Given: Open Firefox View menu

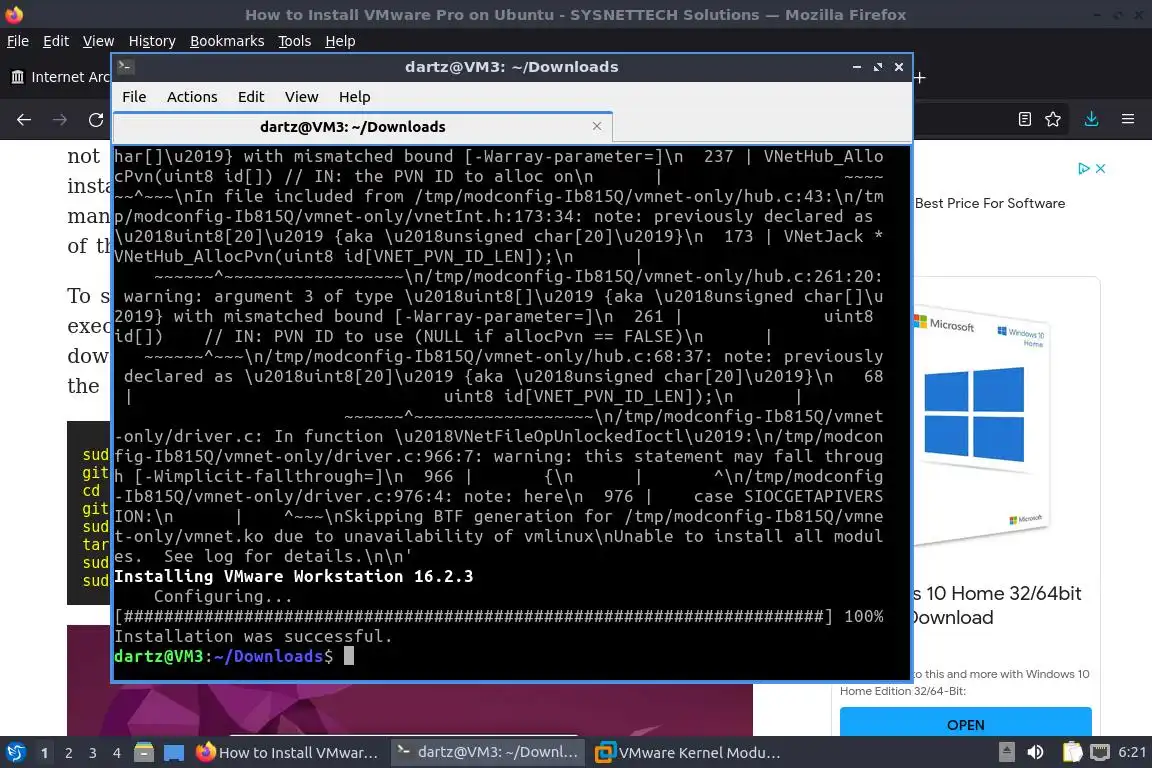Looking at the screenshot, I should coord(98,41).
